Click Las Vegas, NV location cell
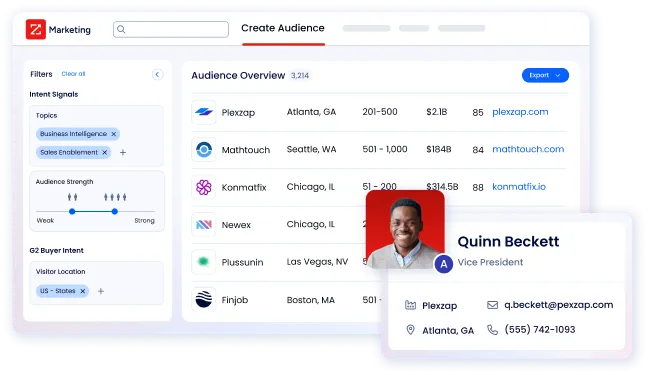This screenshot has width=649, height=375. click(x=317, y=262)
